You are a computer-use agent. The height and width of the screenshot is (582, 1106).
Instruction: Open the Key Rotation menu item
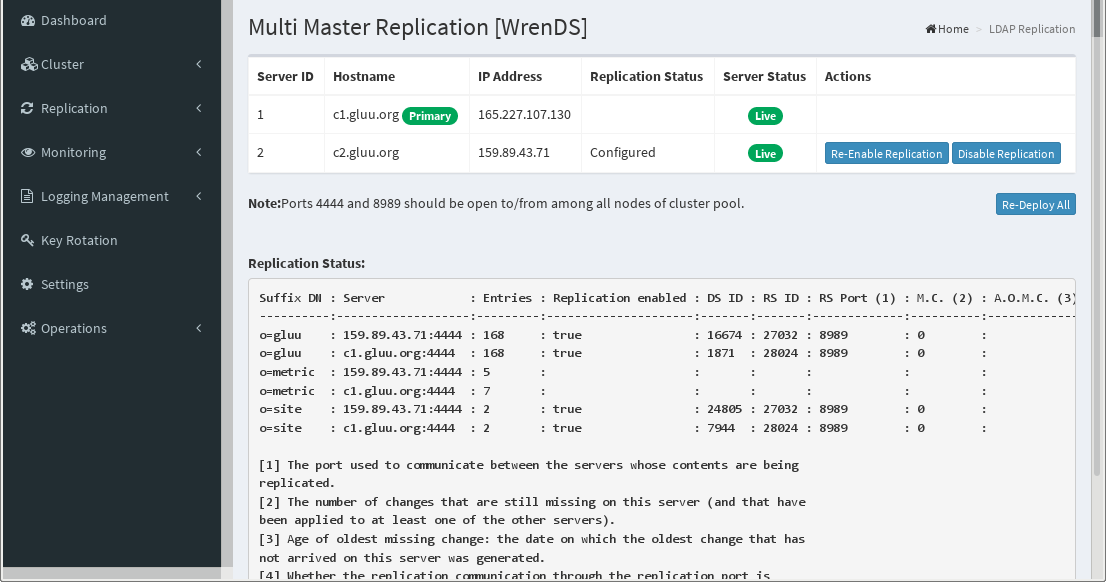(x=111, y=240)
